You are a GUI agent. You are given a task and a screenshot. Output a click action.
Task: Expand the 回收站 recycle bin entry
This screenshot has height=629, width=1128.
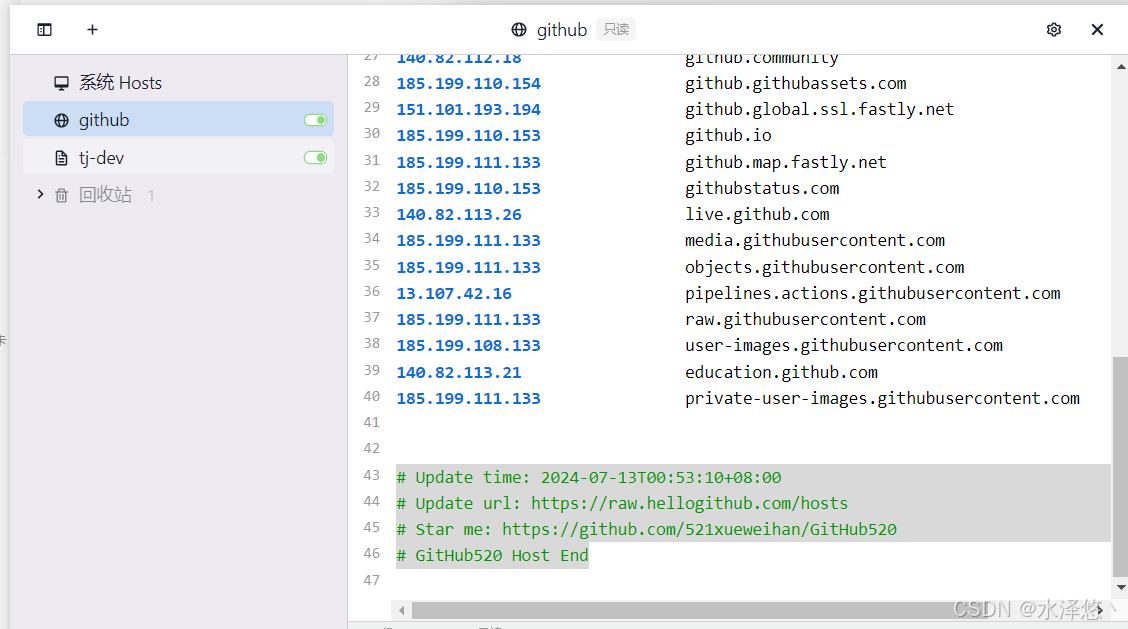click(x=40, y=194)
